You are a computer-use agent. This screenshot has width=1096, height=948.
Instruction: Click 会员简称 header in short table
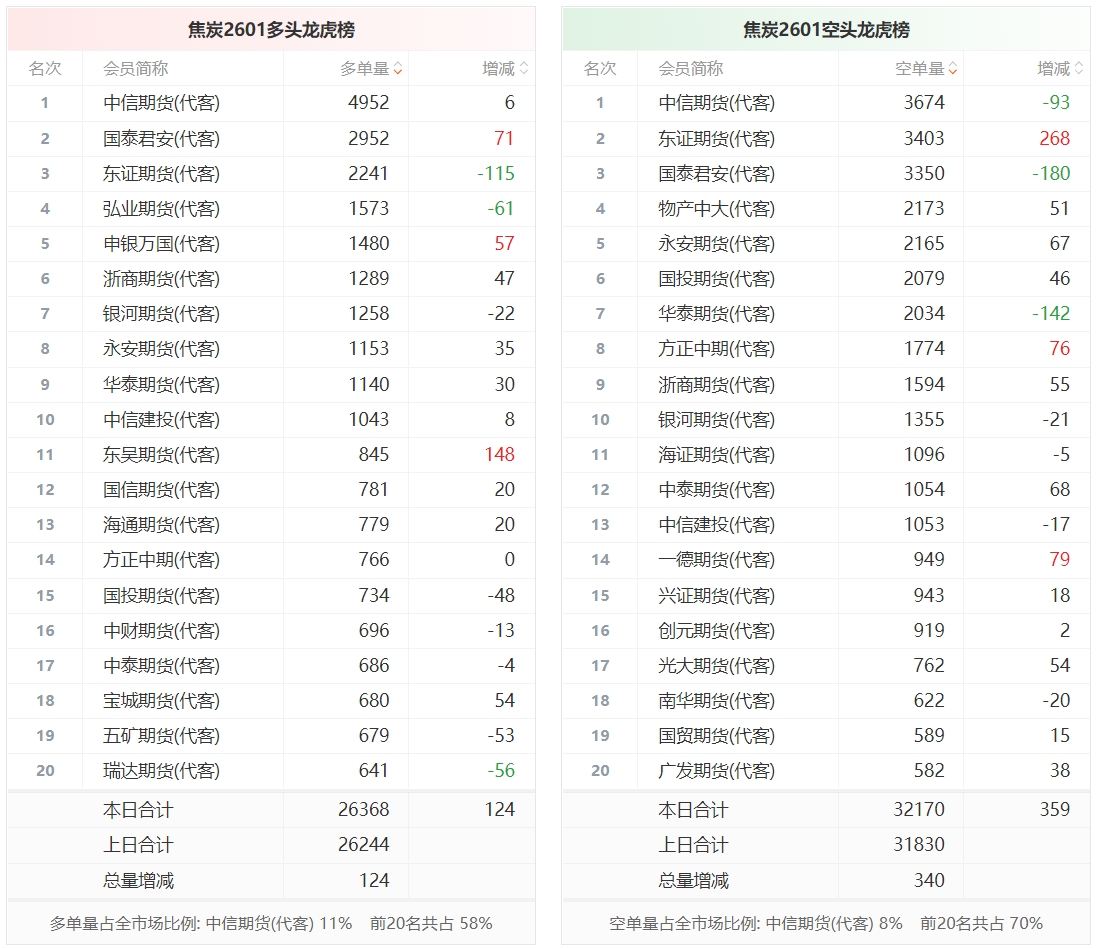pyautogui.click(x=691, y=69)
